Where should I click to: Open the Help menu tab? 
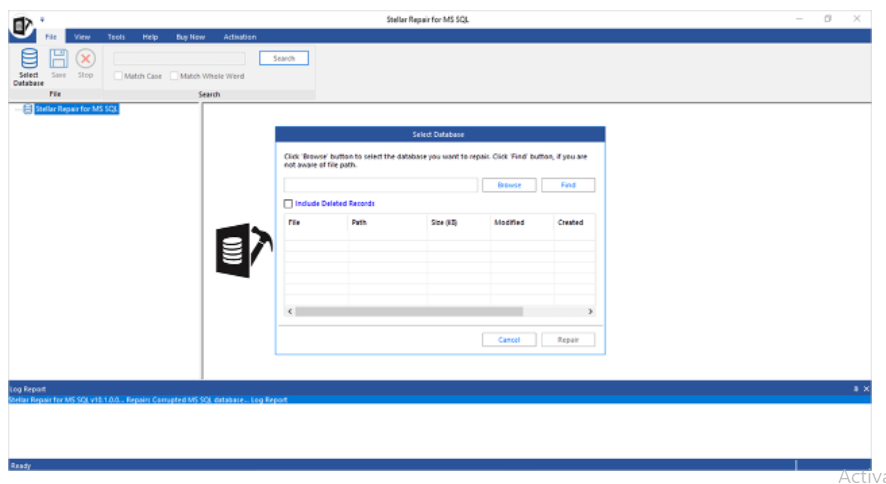(150, 37)
